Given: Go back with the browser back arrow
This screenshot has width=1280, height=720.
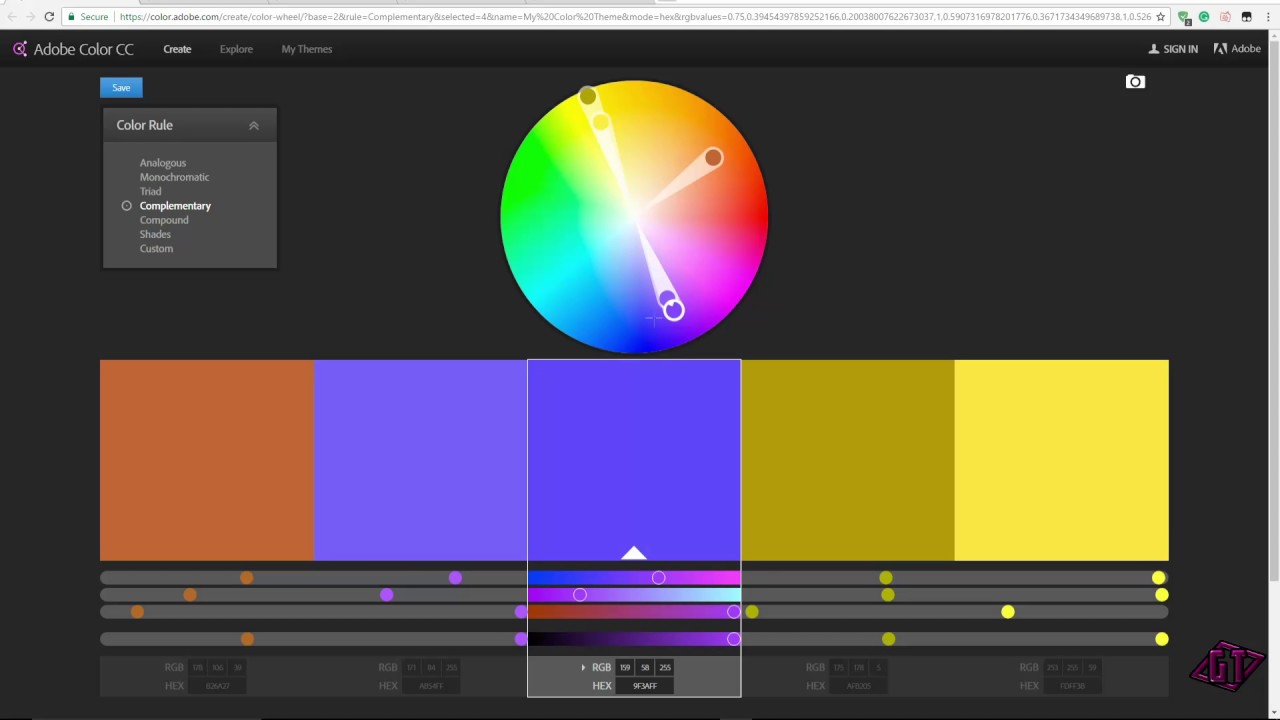Looking at the screenshot, I should [10, 17].
